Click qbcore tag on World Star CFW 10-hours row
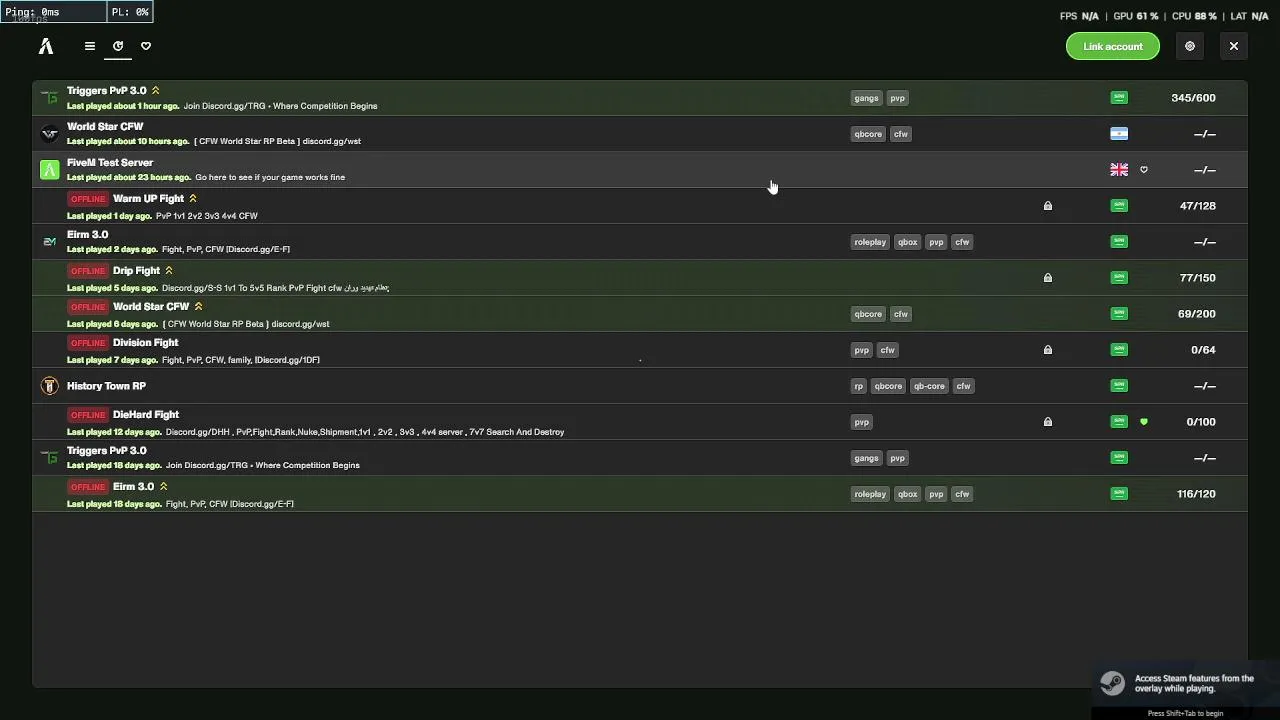The image size is (1280, 720). click(868, 134)
